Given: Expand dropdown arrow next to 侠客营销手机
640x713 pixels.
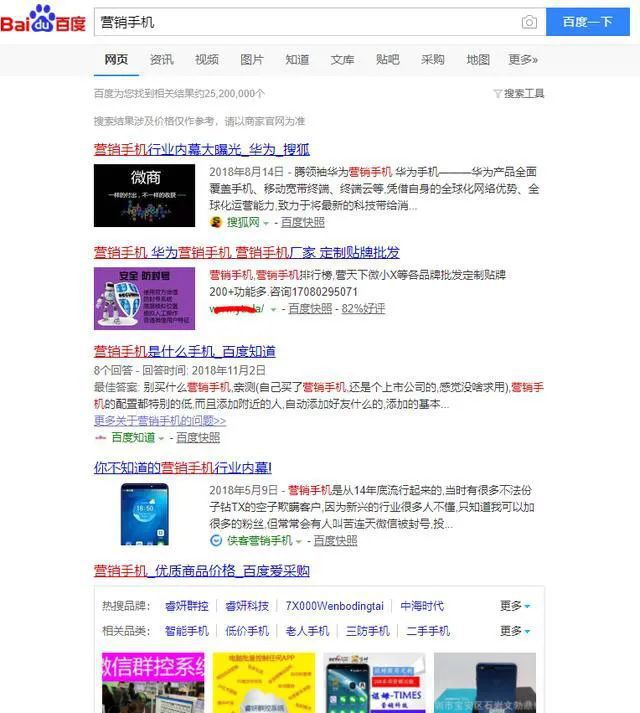Looking at the screenshot, I should (299, 542).
